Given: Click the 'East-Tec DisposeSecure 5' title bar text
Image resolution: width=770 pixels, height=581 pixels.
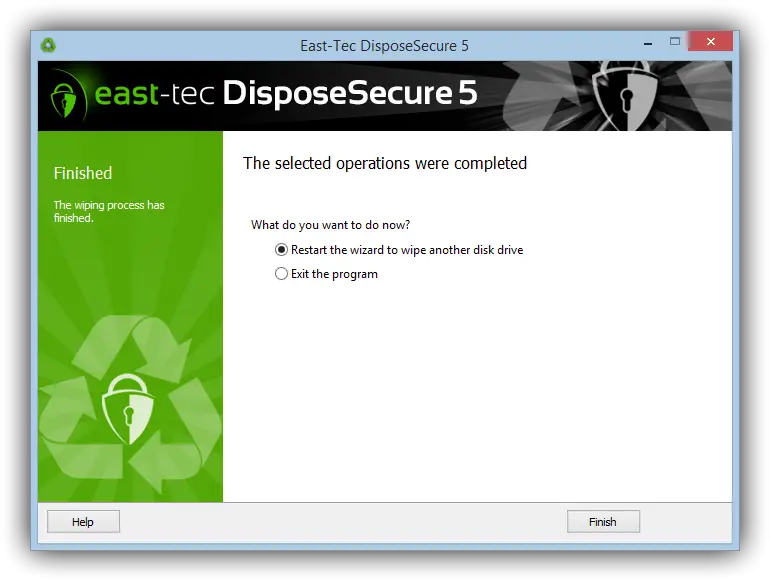Looking at the screenshot, I should pos(385,46).
